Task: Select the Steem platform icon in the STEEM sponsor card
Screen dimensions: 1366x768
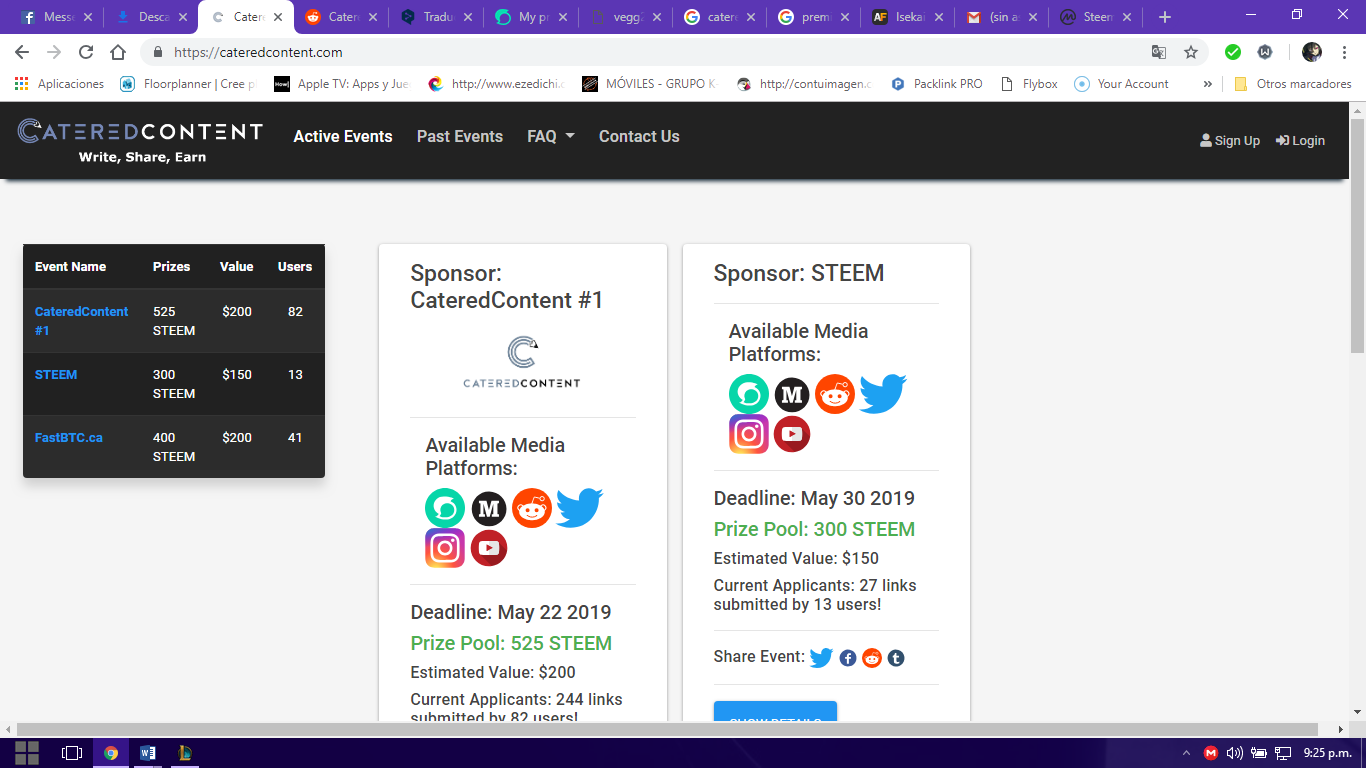Action: tap(749, 394)
